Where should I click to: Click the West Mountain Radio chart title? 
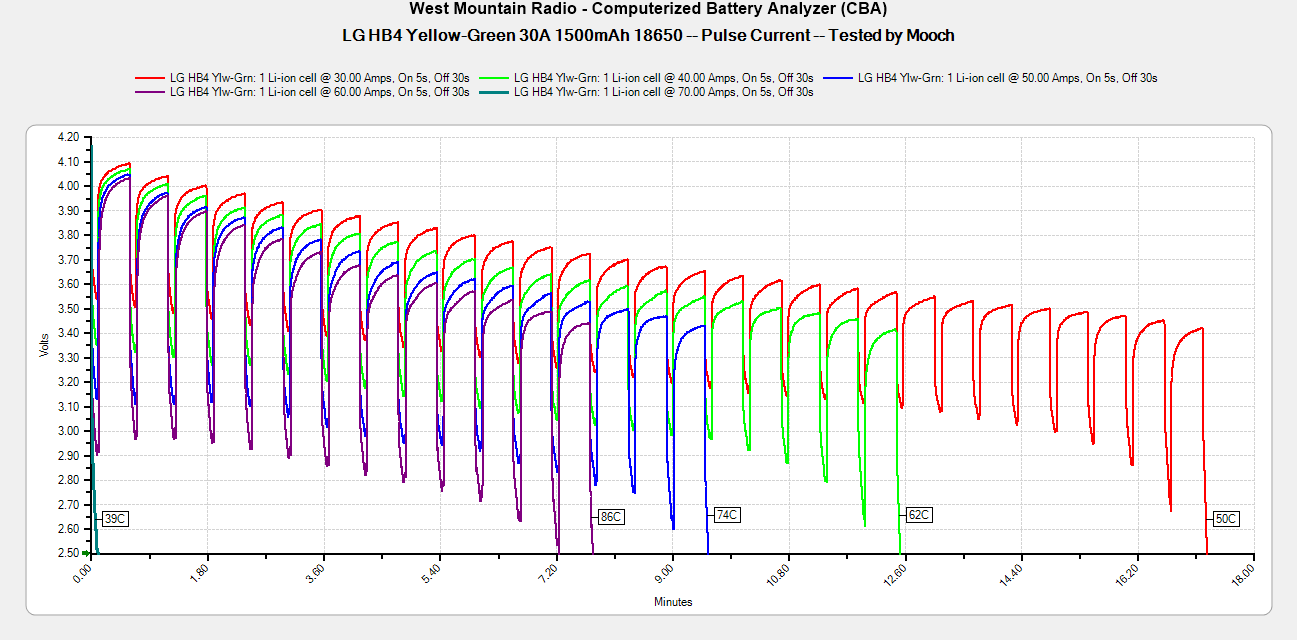click(648, 9)
